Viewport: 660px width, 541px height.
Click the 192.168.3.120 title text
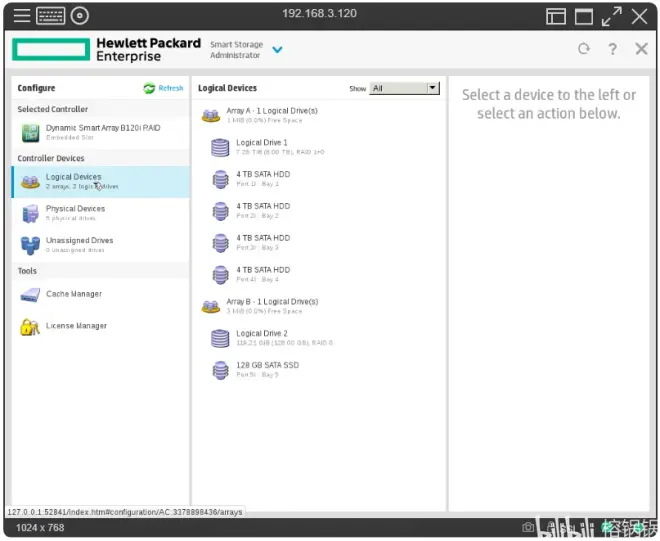[x=319, y=13]
